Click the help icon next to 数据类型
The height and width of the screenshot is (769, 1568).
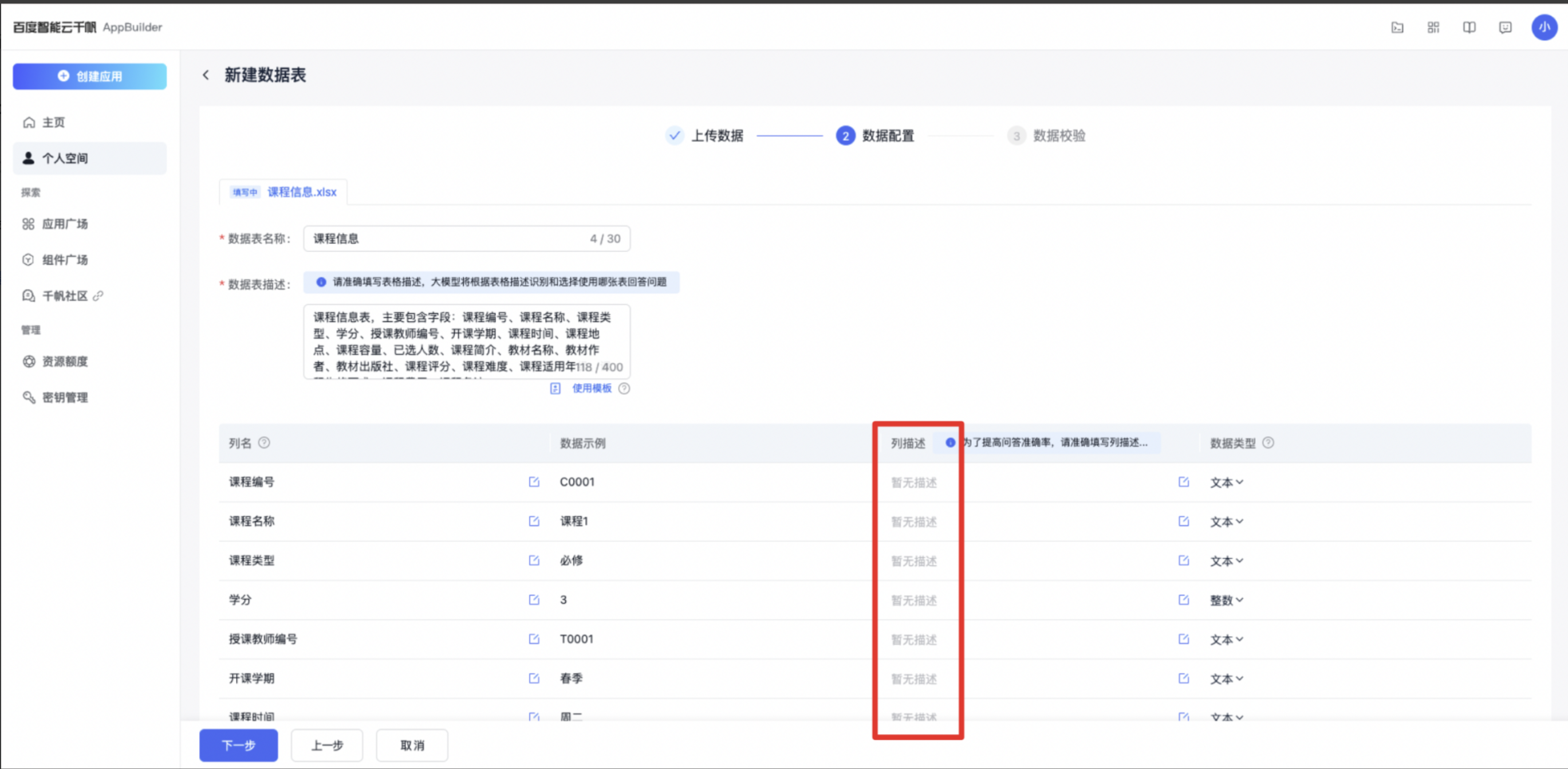[1268, 442]
